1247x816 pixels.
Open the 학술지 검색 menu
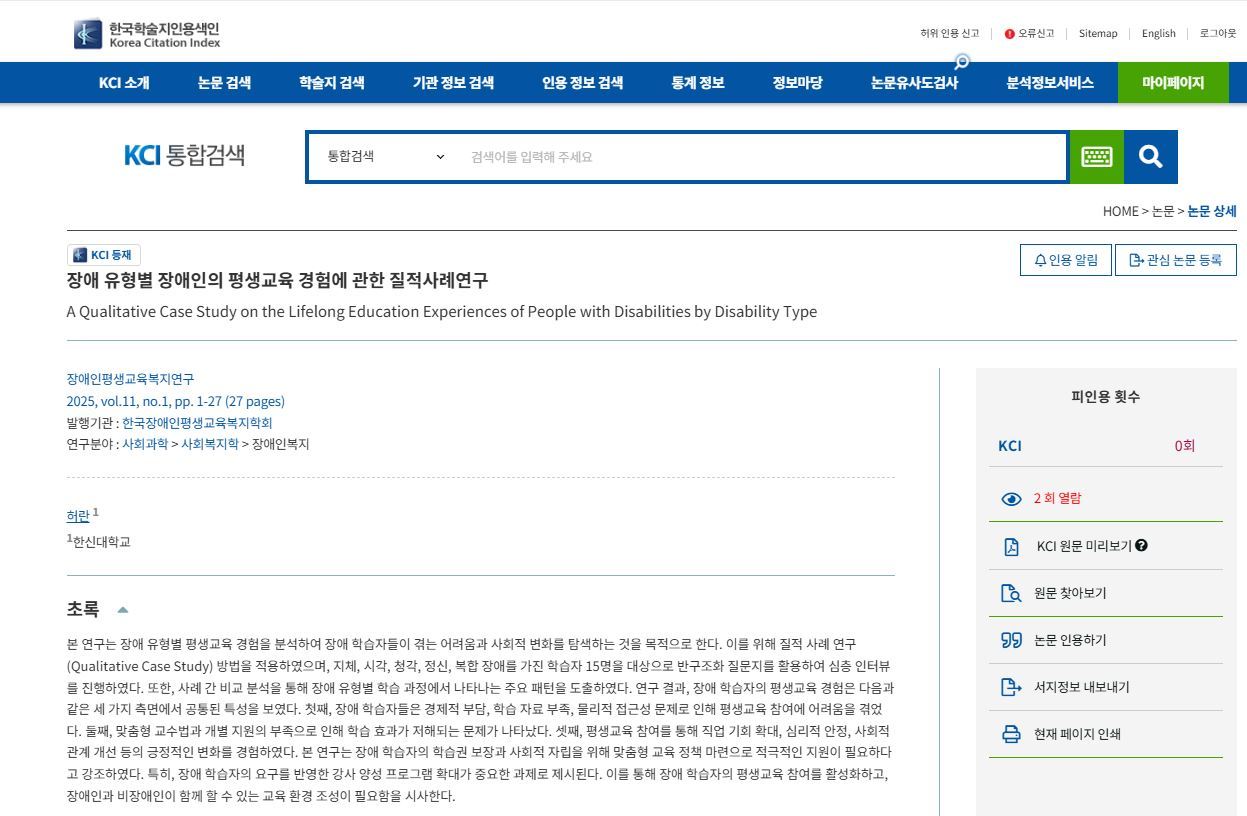332,83
